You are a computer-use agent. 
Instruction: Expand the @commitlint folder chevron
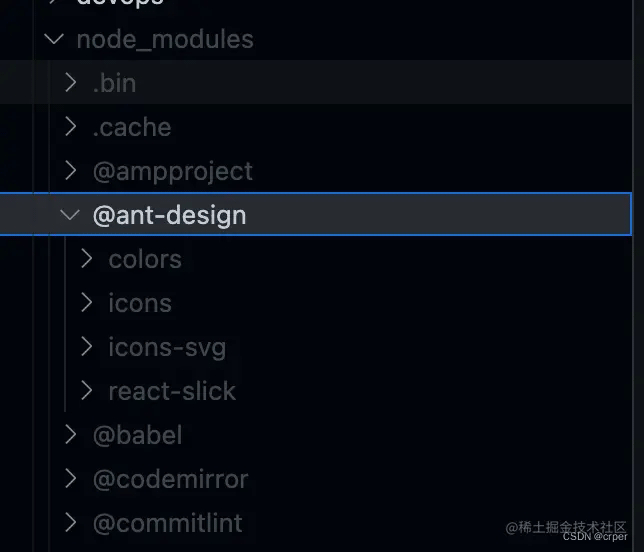pos(71,523)
